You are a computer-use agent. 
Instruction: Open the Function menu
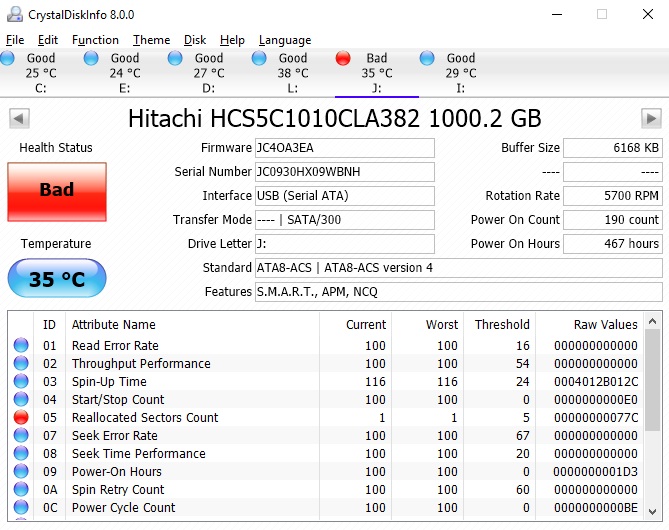[x=95, y=40]
